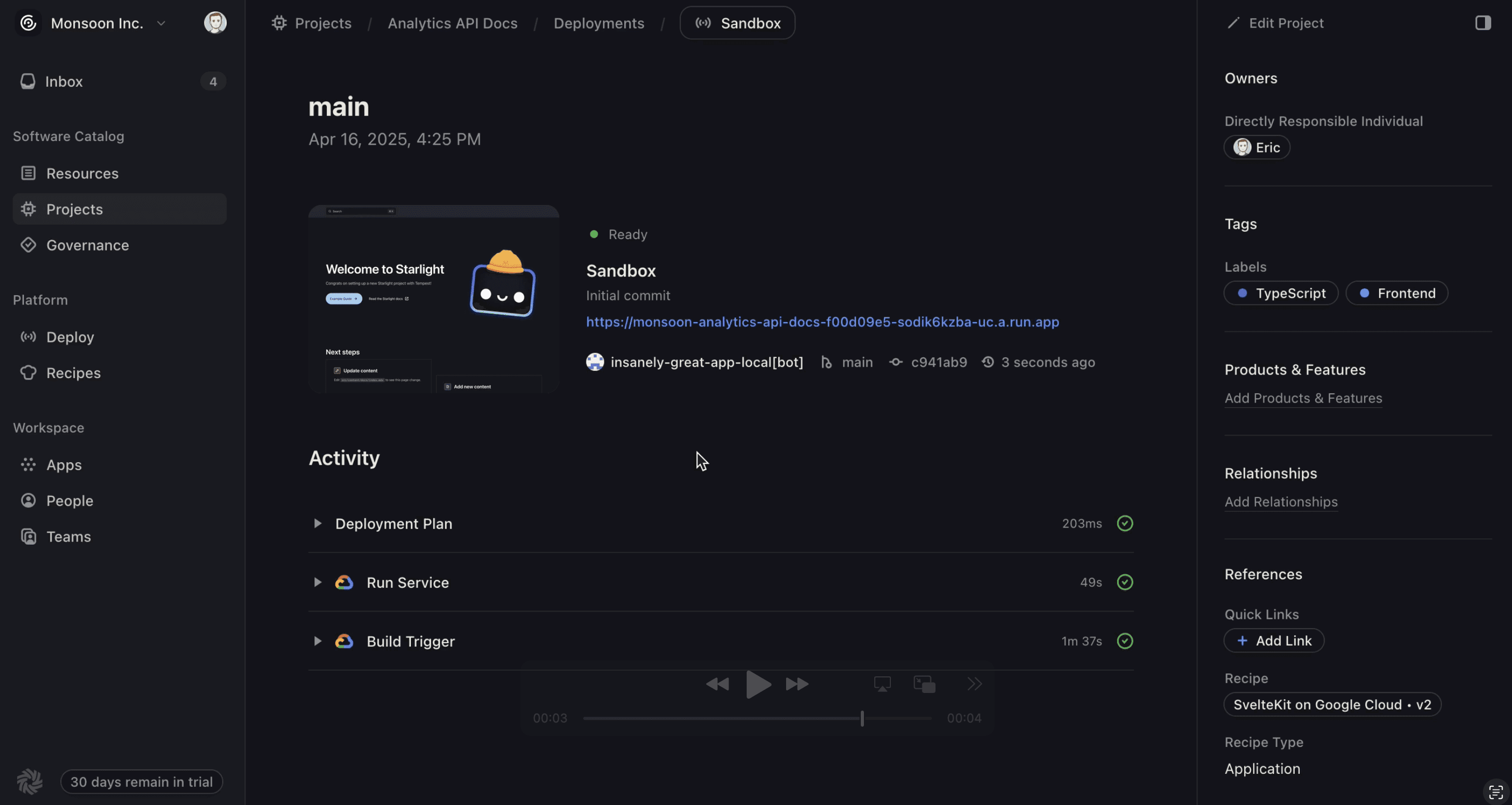
Task: Open the monsoon-analytics-api-docs run.app URL
Action: click(822, 322)
